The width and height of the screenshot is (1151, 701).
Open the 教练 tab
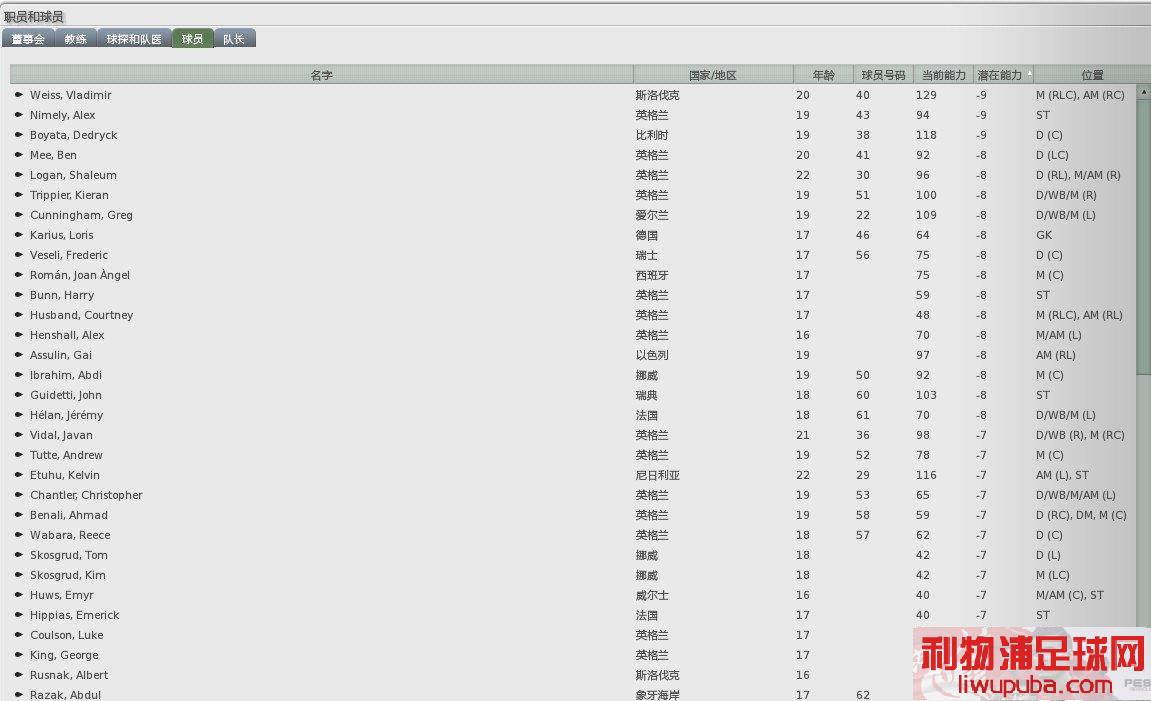[x=75, y=39]
